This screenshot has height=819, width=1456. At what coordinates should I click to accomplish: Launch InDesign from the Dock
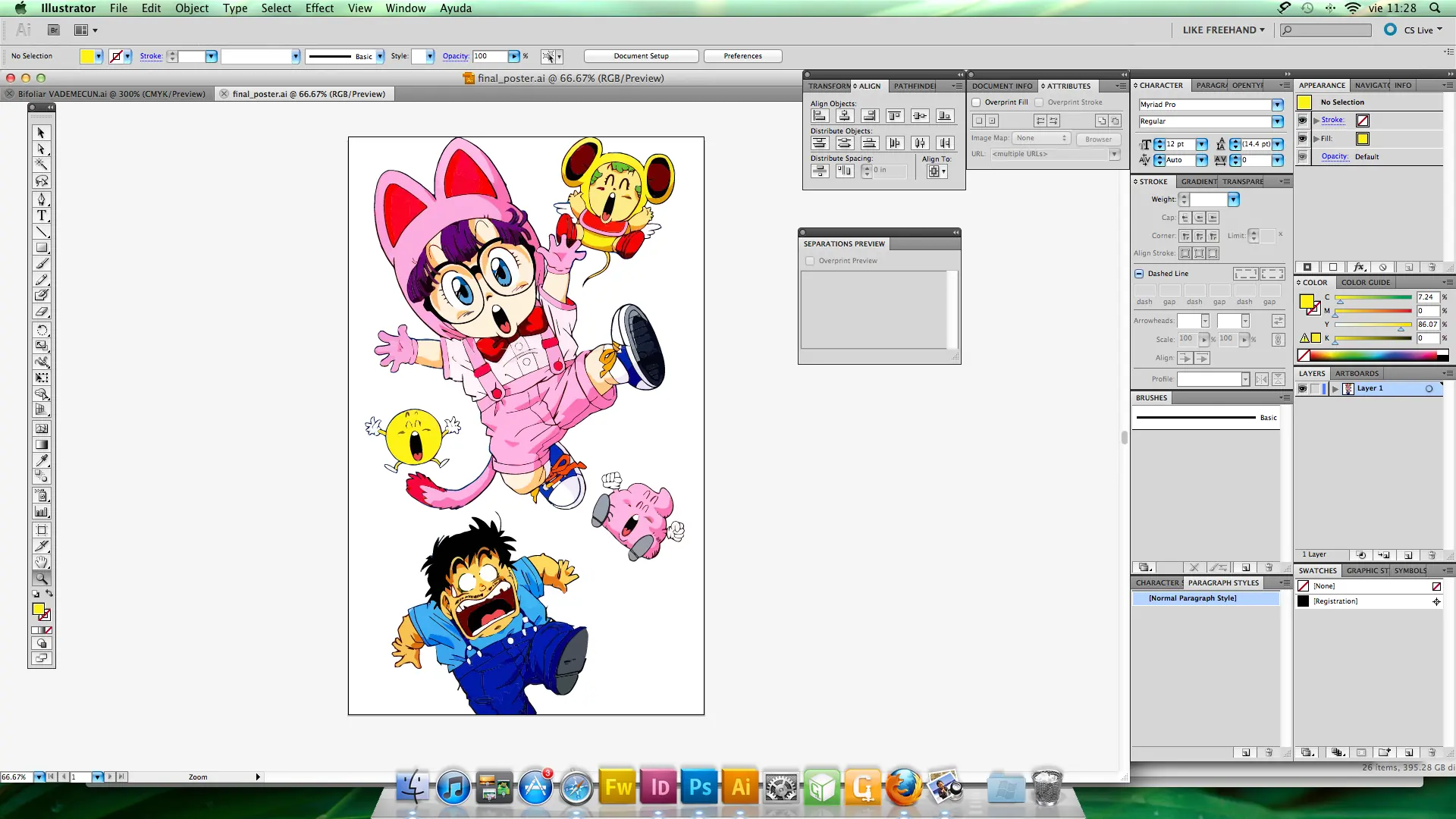660,788
